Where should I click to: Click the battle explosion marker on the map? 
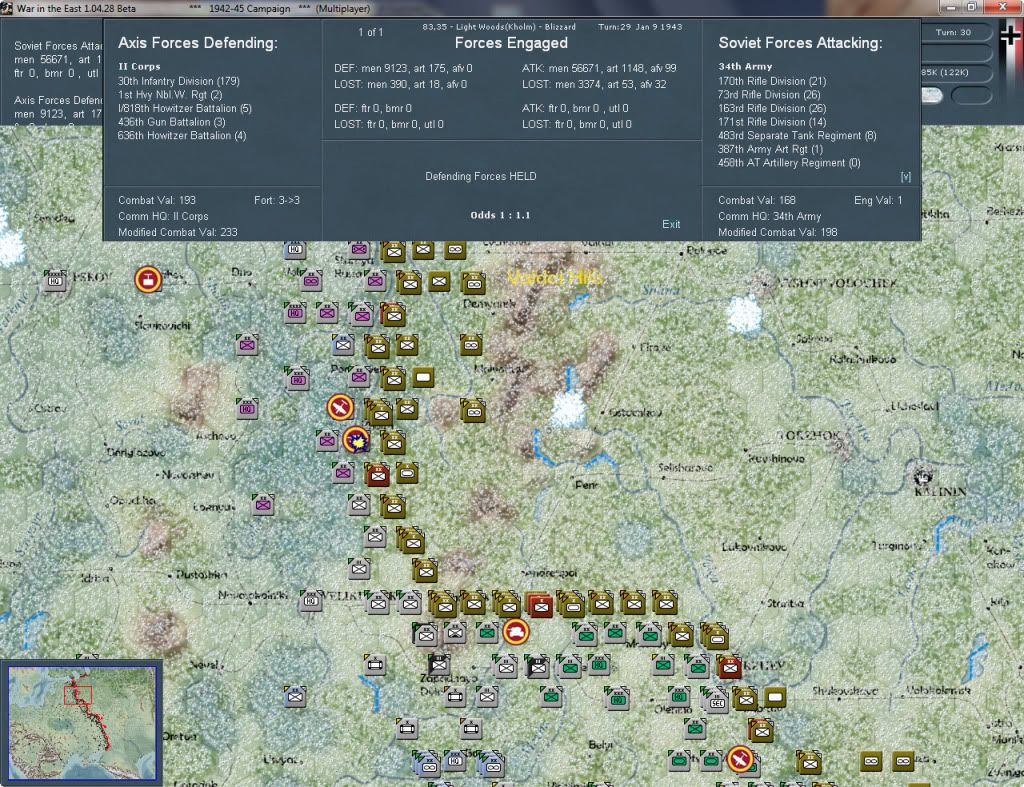(x=357, y=441)
